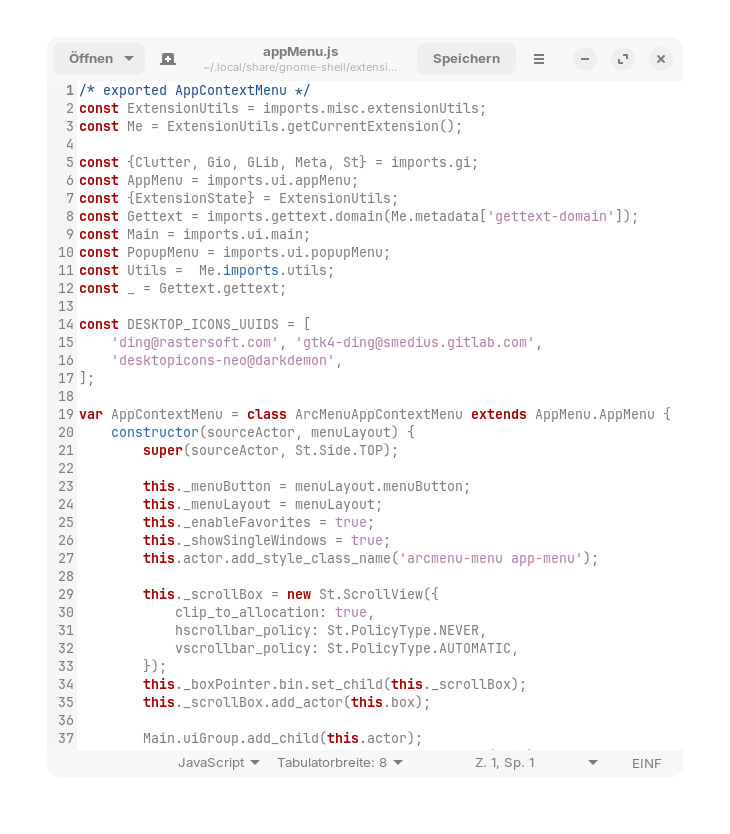Toggle the EINF insert mode indicator

(x=646, y=762)
